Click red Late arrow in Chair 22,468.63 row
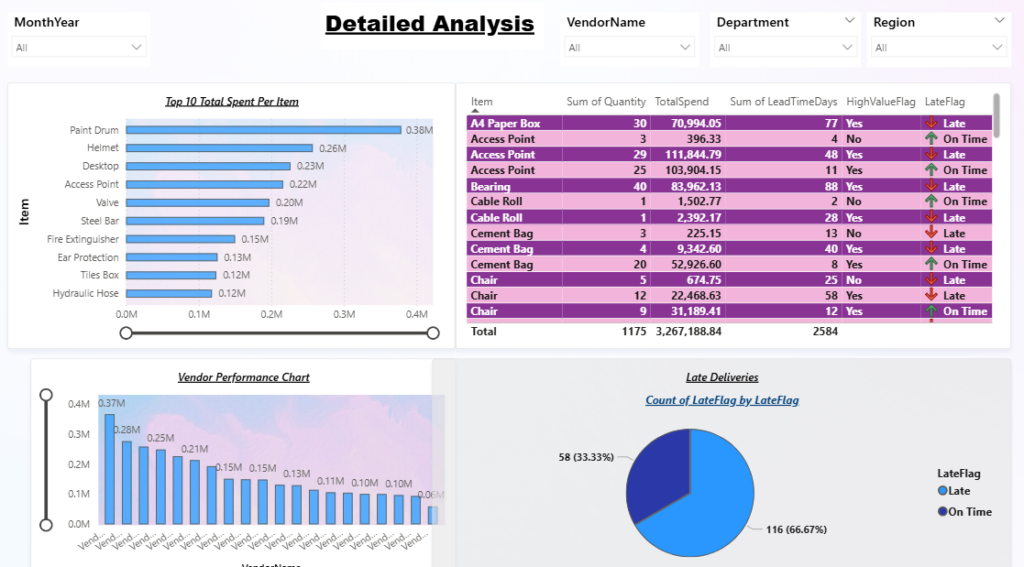Viewport: 1024px width, 567px height. (x=931, y=295)
